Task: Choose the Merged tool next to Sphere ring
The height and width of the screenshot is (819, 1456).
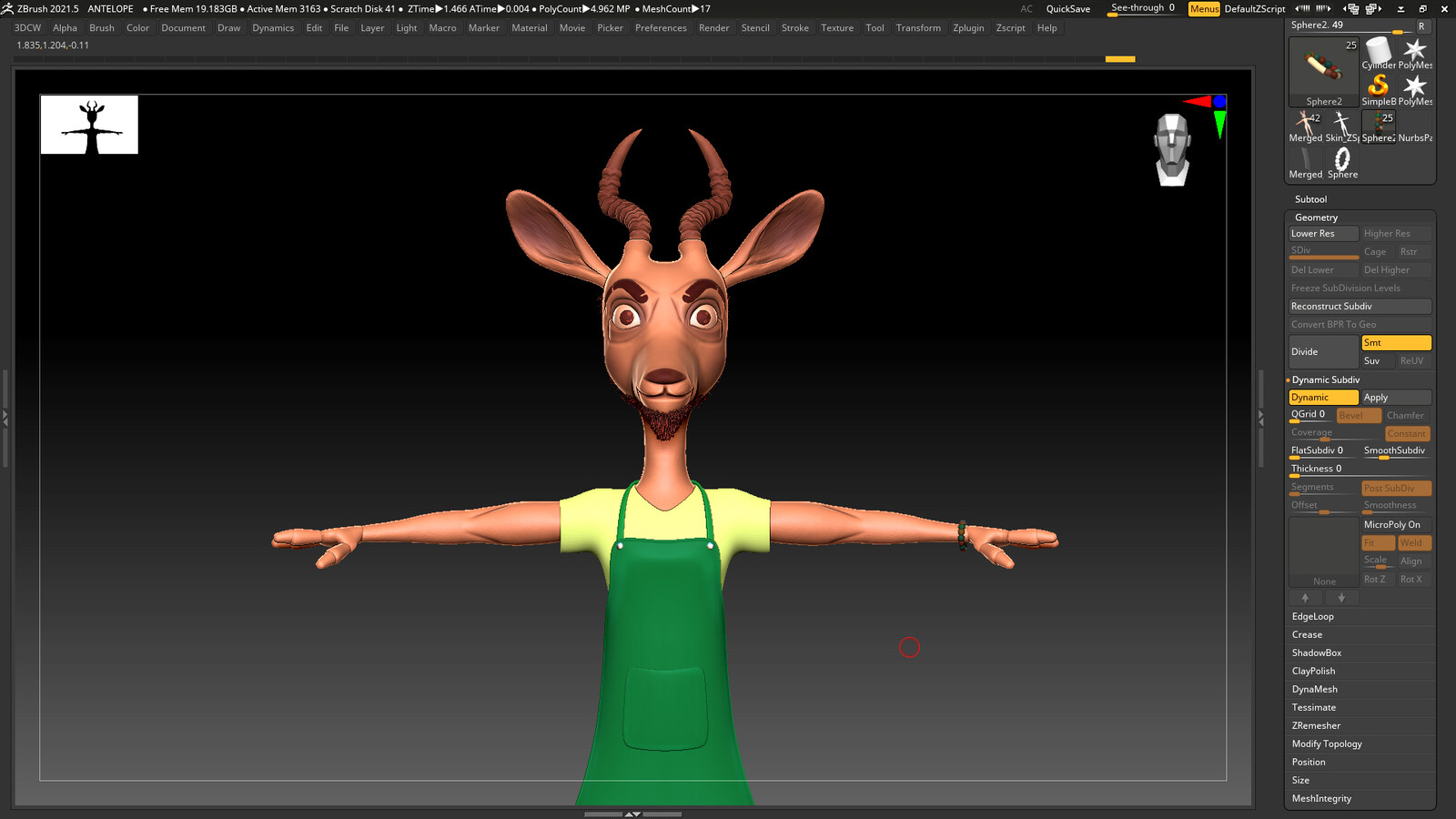Action: pyautogui.click(x=1306, y=163)
